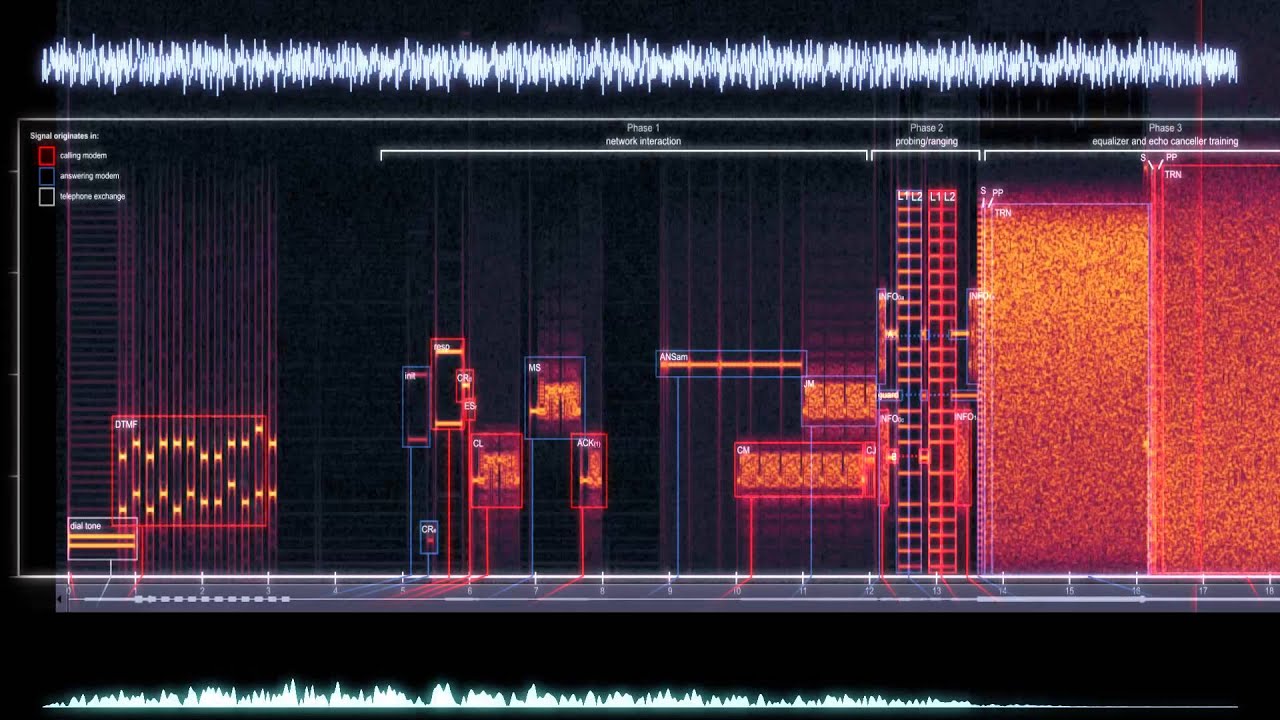This screenshot has height=720, width=1280.
Task: Click the 4 second timeline marker
Action: tap(335, 591)
